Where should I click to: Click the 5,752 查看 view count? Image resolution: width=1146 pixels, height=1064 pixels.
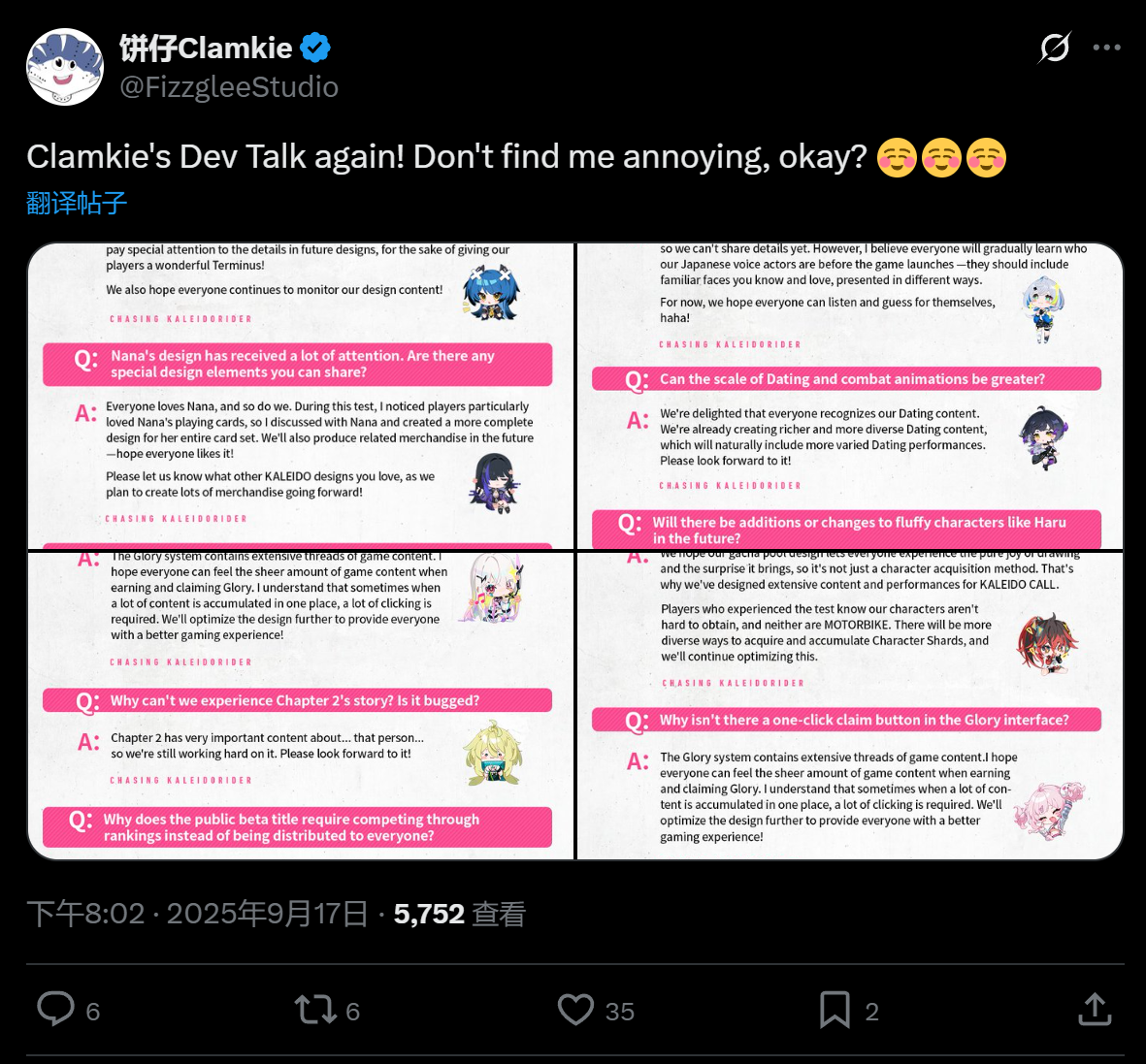click(x=459, y=914)
